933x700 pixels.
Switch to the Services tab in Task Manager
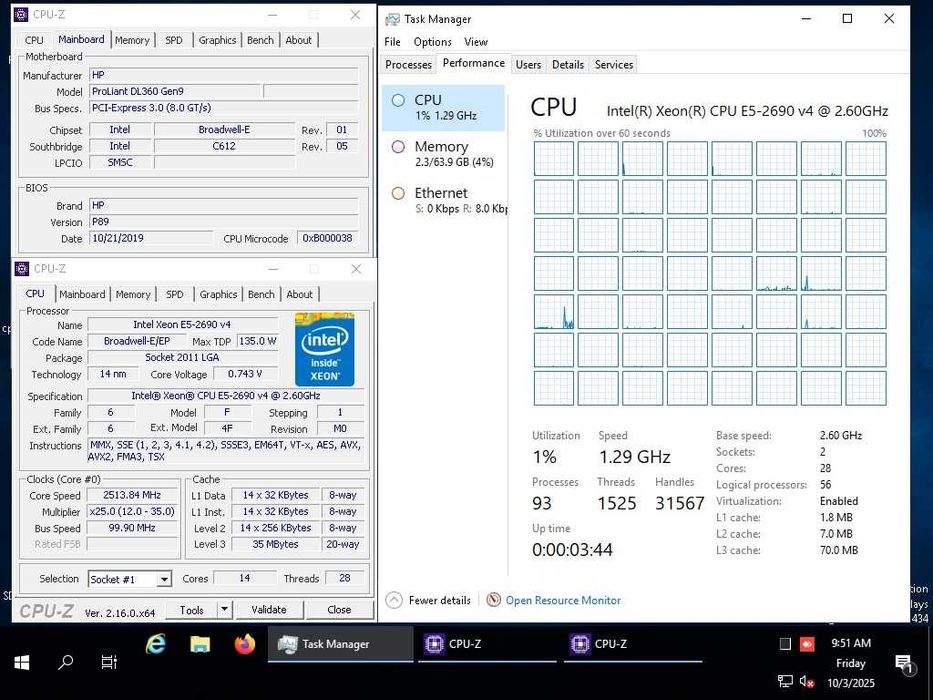613,64
